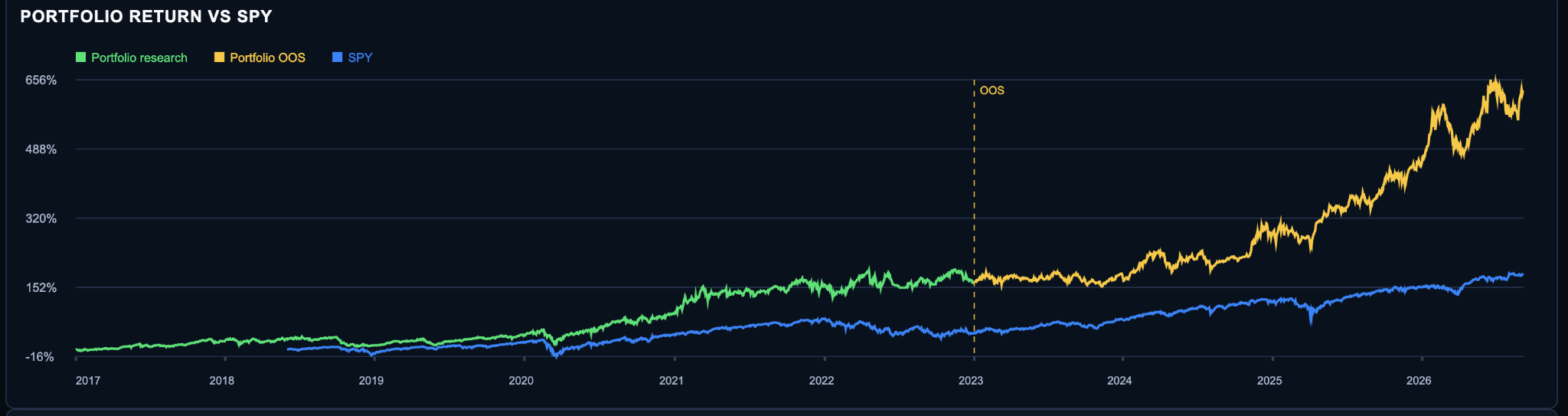Click the 152% y-axis label
This screenshot has height=416, width=1568.
tap(41, 287)
